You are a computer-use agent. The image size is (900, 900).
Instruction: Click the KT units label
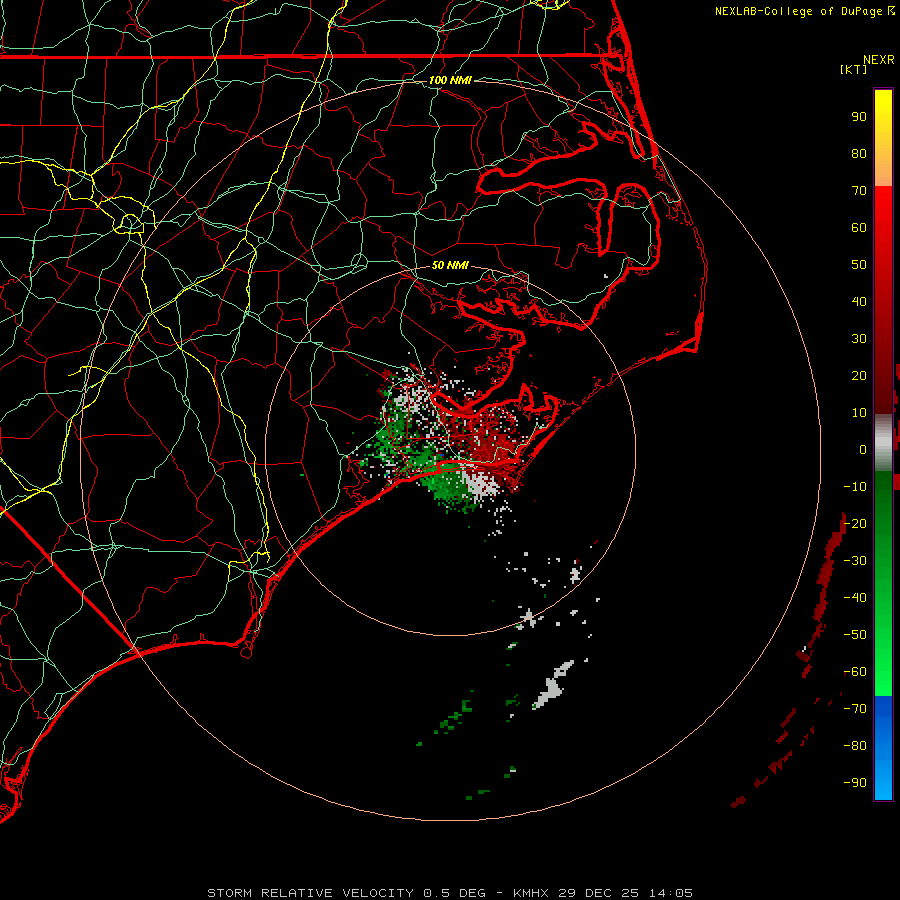point(853,69)
